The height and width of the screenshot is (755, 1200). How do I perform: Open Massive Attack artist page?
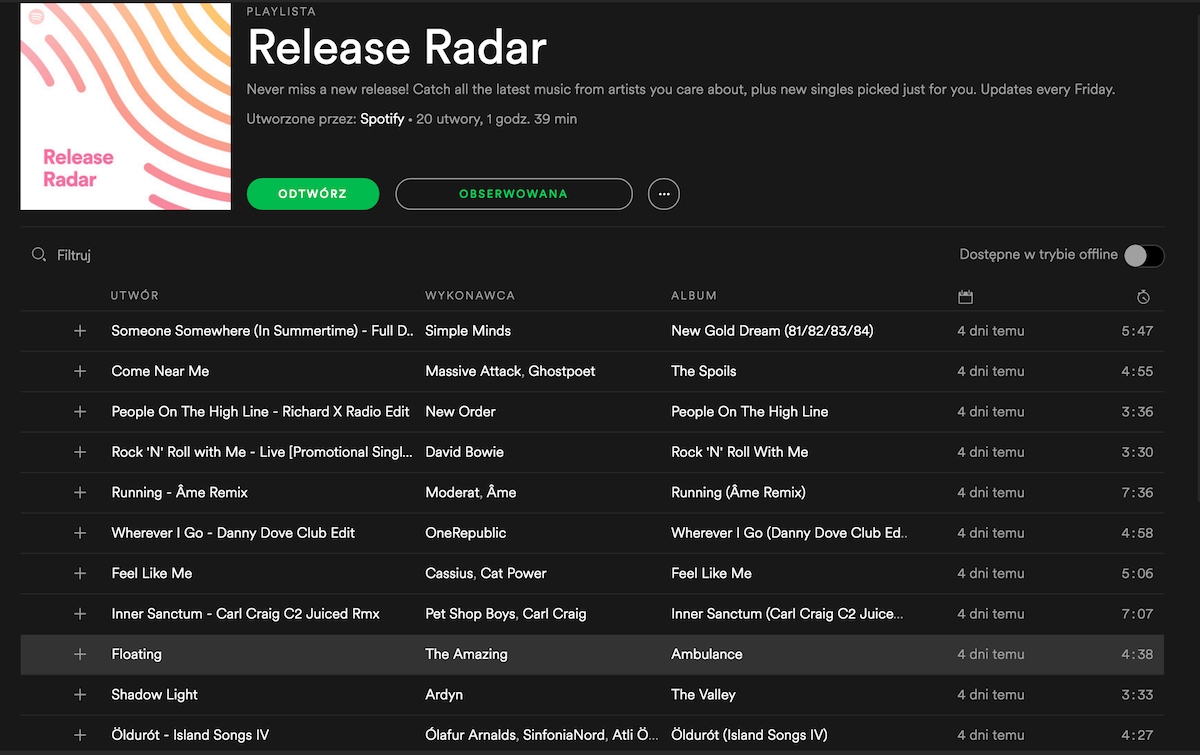tap(473, 371)
